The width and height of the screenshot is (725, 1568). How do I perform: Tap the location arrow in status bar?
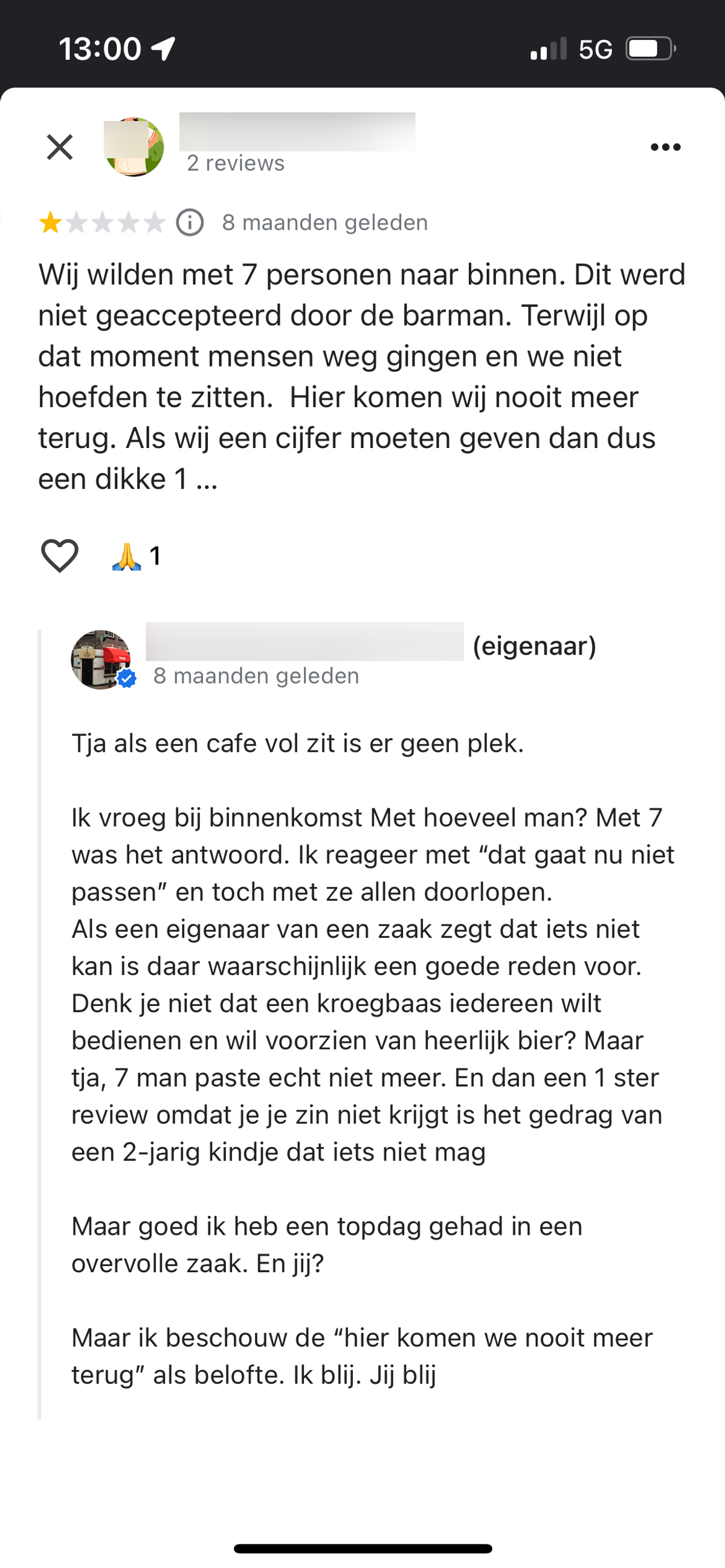pos(163,49)
